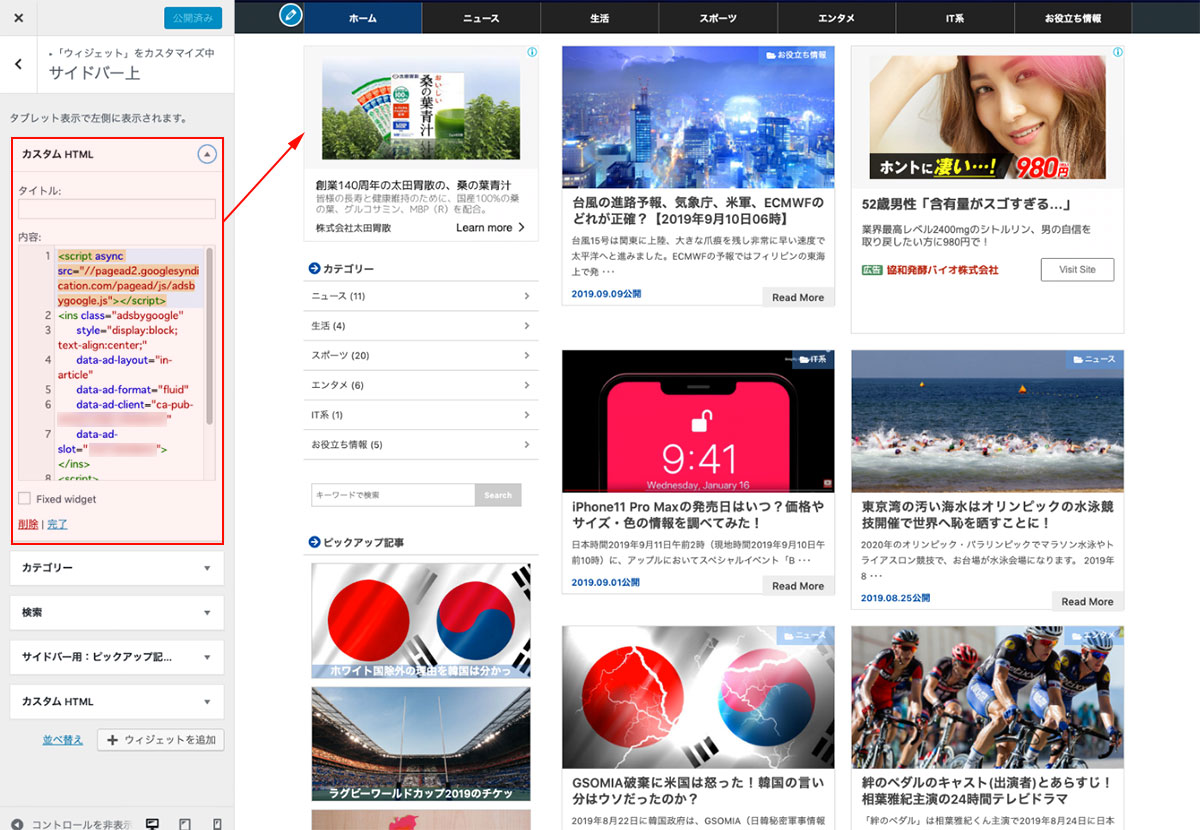The height and width of the screenshot is (830, 1200).
Task: Click the ad headline 52歳男性「含有量がスゴすぎる…」
Action: point(966,204)
